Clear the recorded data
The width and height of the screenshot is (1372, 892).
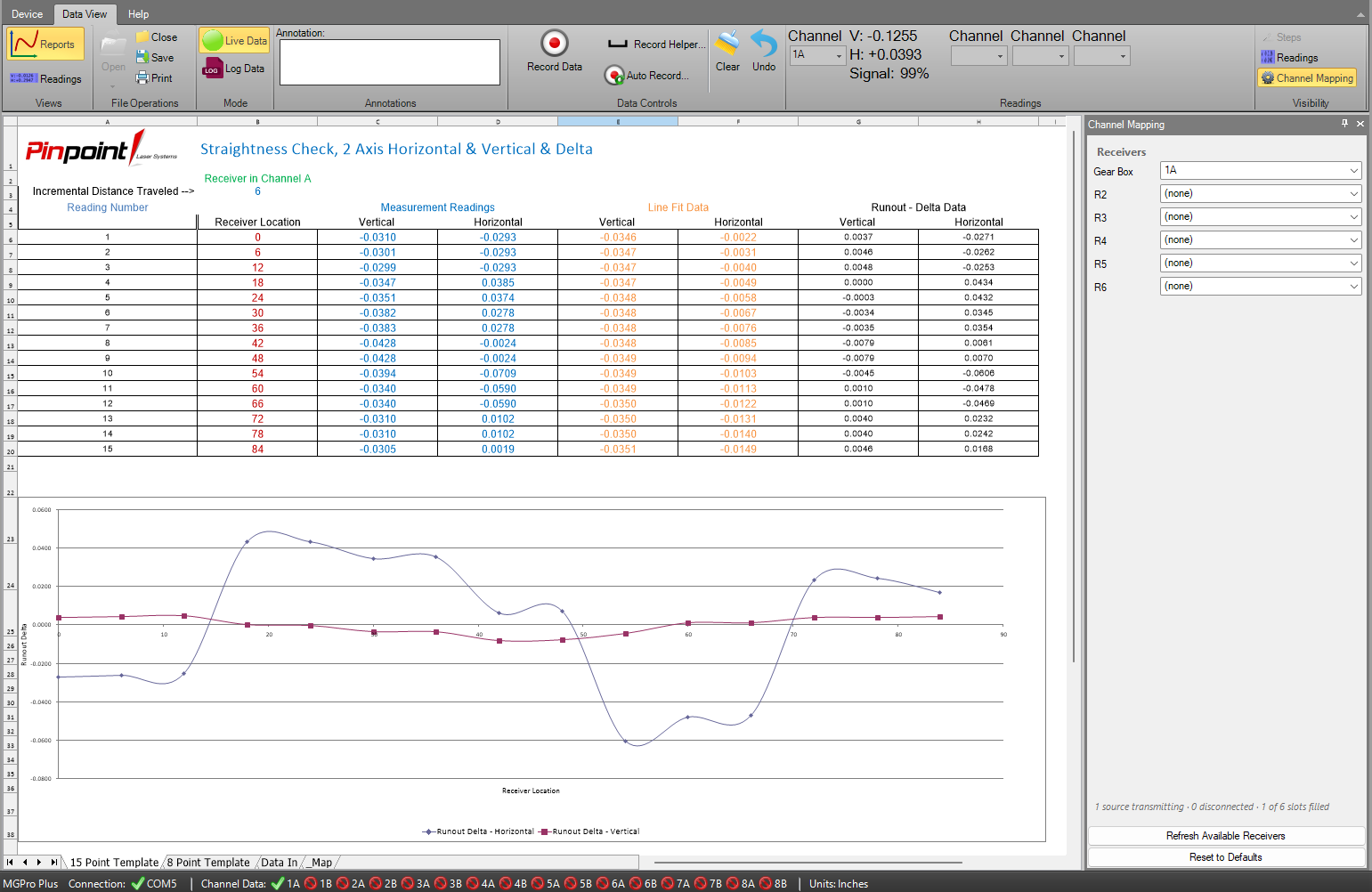click(x=727, y=52)
